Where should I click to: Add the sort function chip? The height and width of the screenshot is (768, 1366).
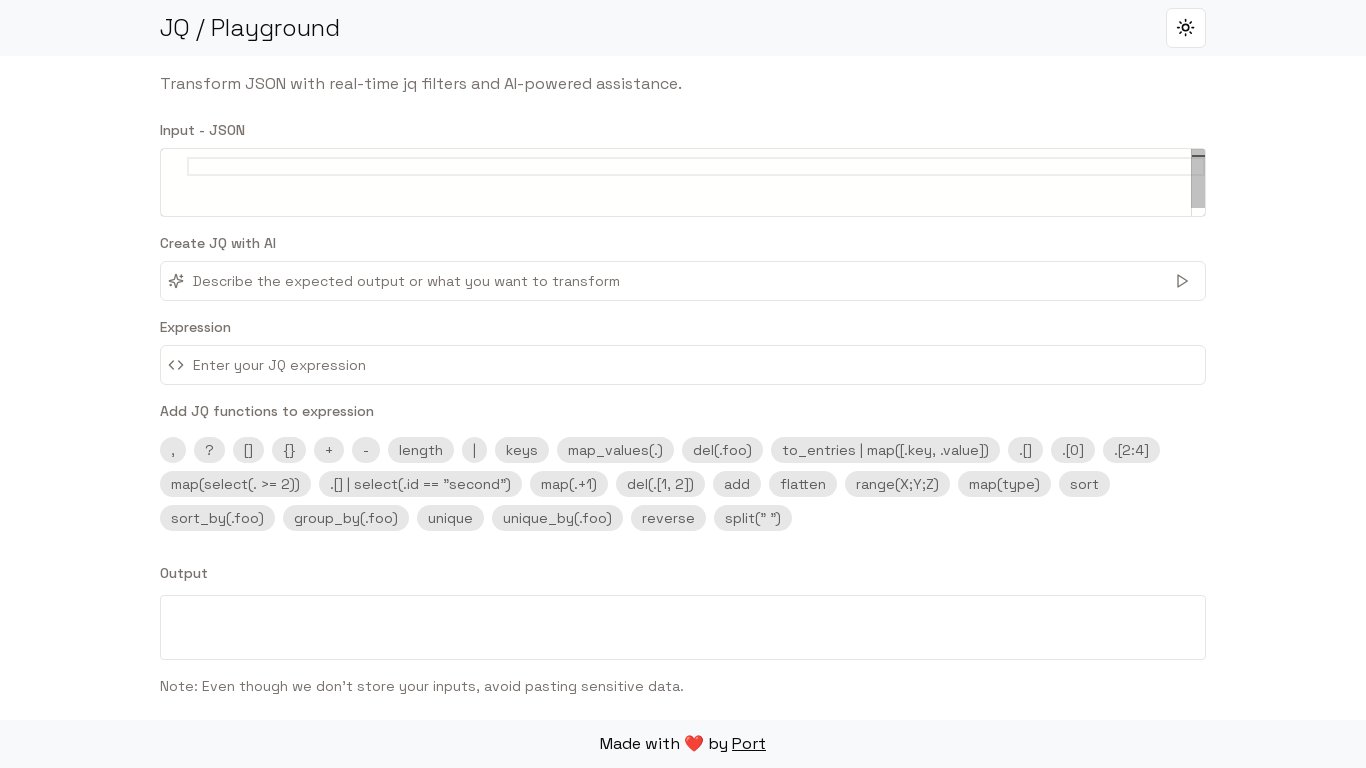tap(1084, 484)
